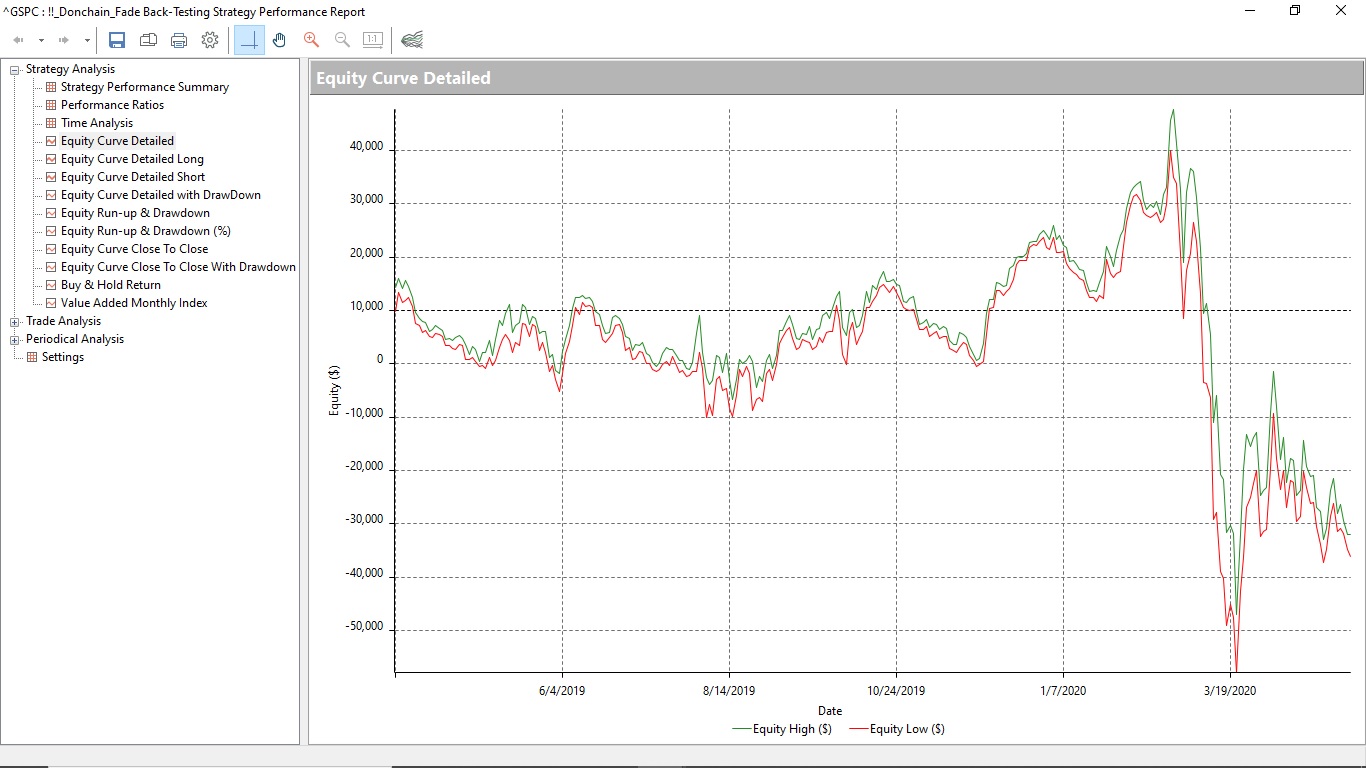Image resolution: width=1366 pixels, height=768 pixels.
Task: Open Buy & Hold Return chart
Action: [110, 285]
